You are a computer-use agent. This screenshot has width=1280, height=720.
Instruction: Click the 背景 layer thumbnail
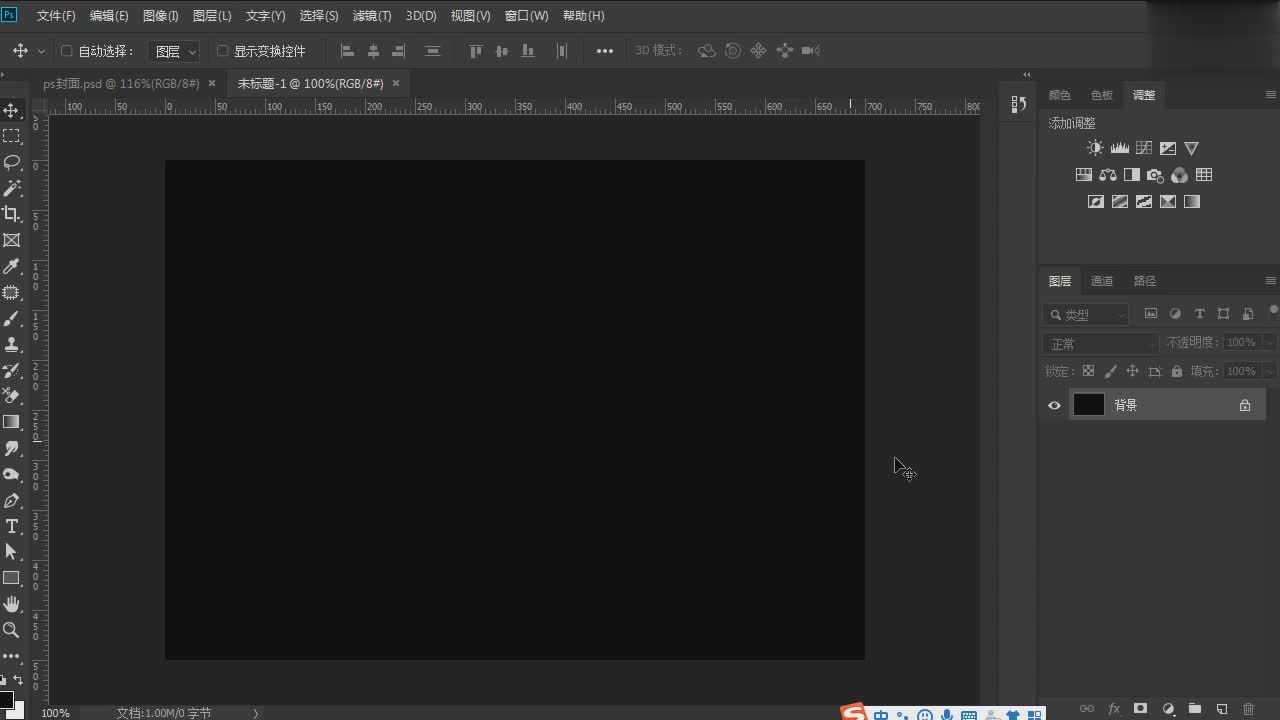1088,405
